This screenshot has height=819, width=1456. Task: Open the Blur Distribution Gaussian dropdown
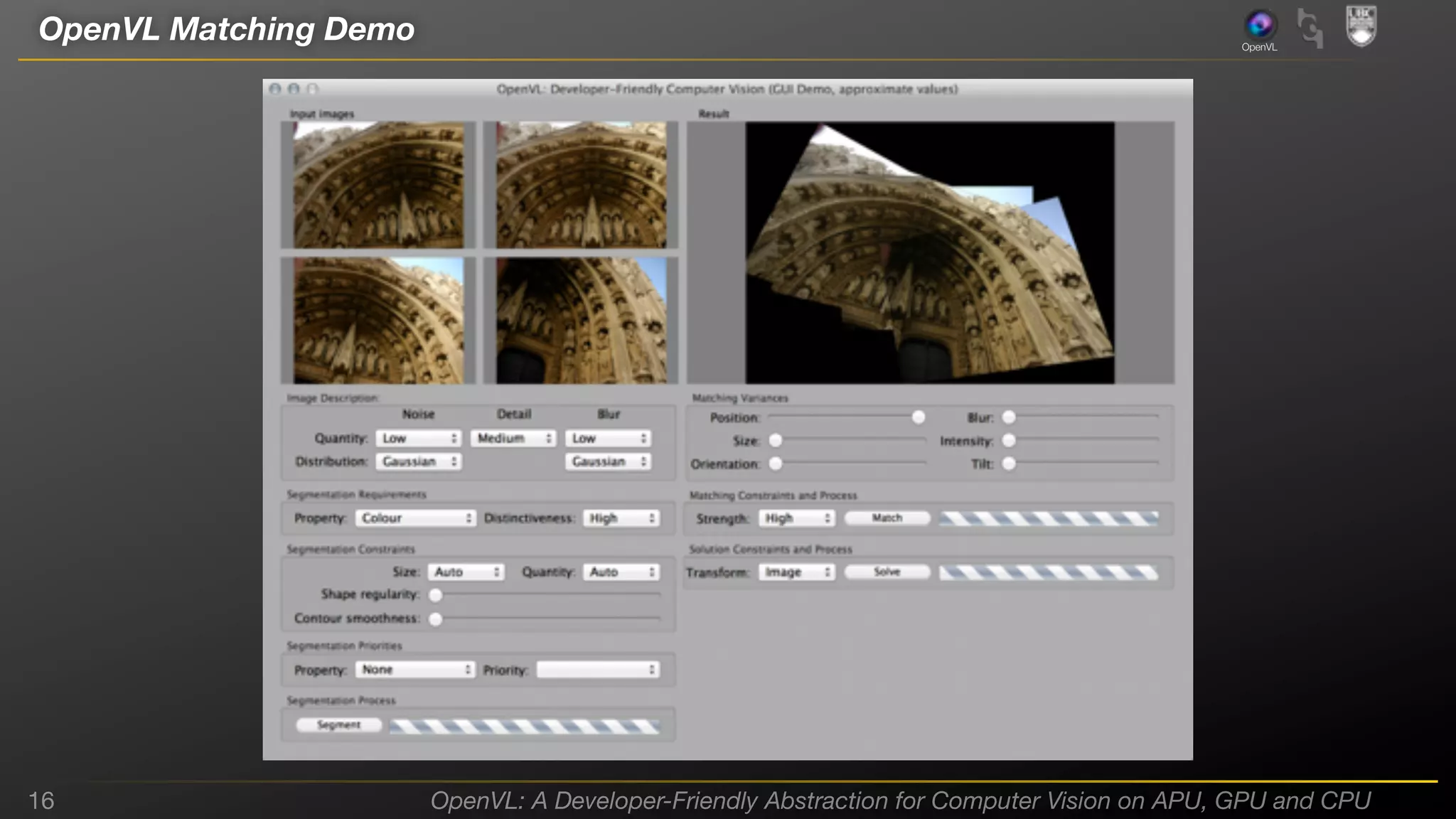point(608,462)
